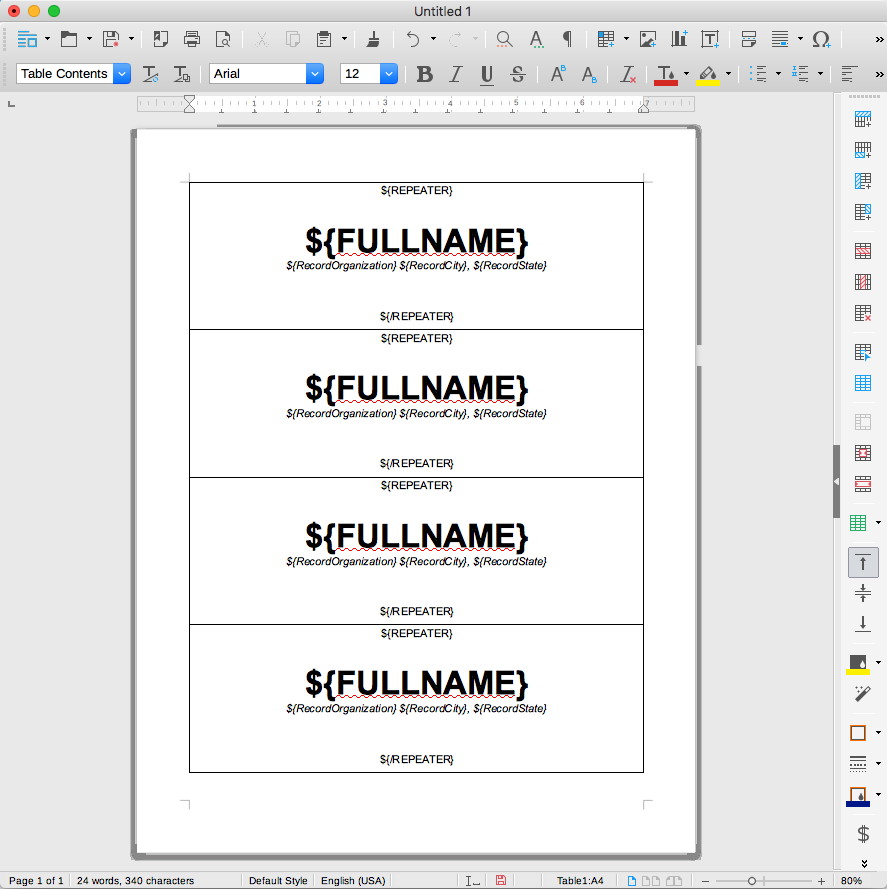Image resolution: width=887 pixels, height=889 pixels.
Task: Select the whole table
Action: 863,383
